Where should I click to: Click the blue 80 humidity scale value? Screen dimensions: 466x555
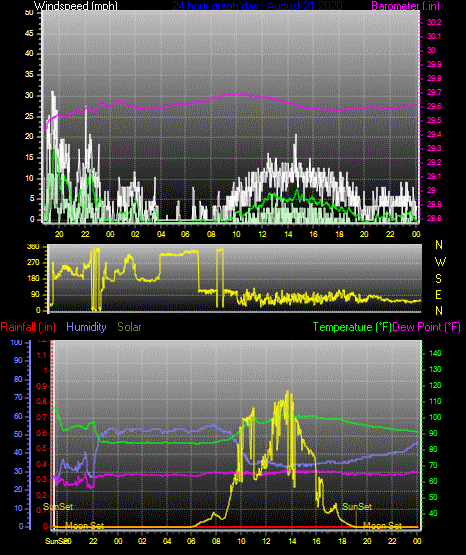(18, 379)
